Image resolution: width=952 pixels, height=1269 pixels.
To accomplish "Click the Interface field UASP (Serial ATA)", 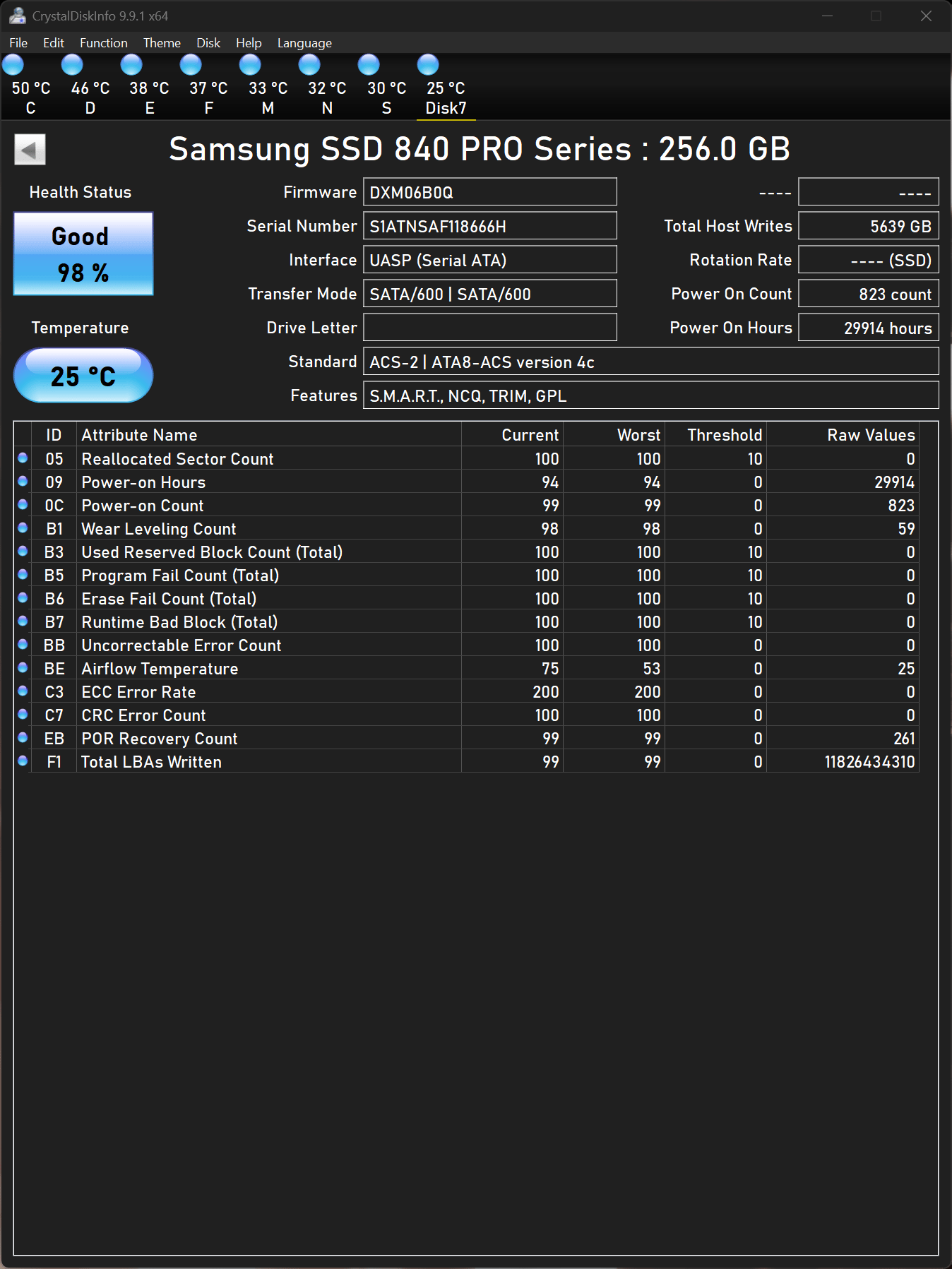I will tap(490, 260).
